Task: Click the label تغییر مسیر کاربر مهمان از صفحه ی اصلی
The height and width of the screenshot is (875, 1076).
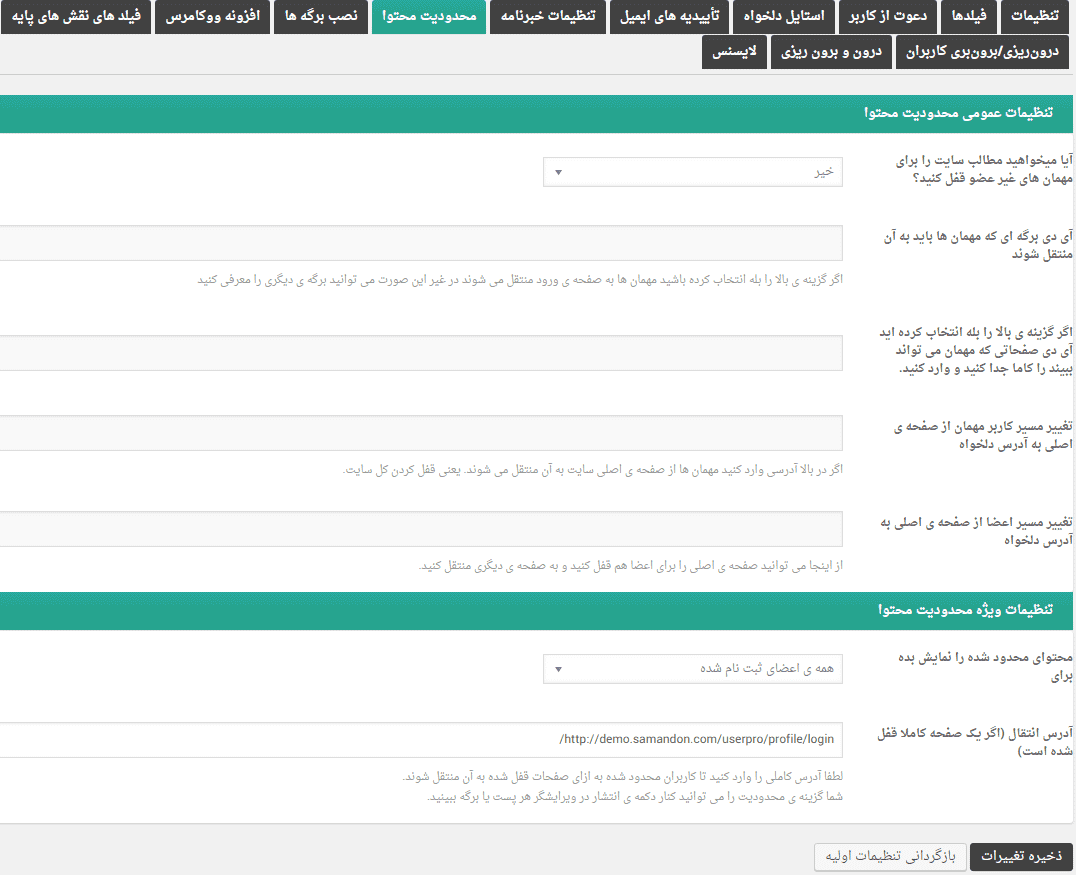Action: tap(983, 435)
